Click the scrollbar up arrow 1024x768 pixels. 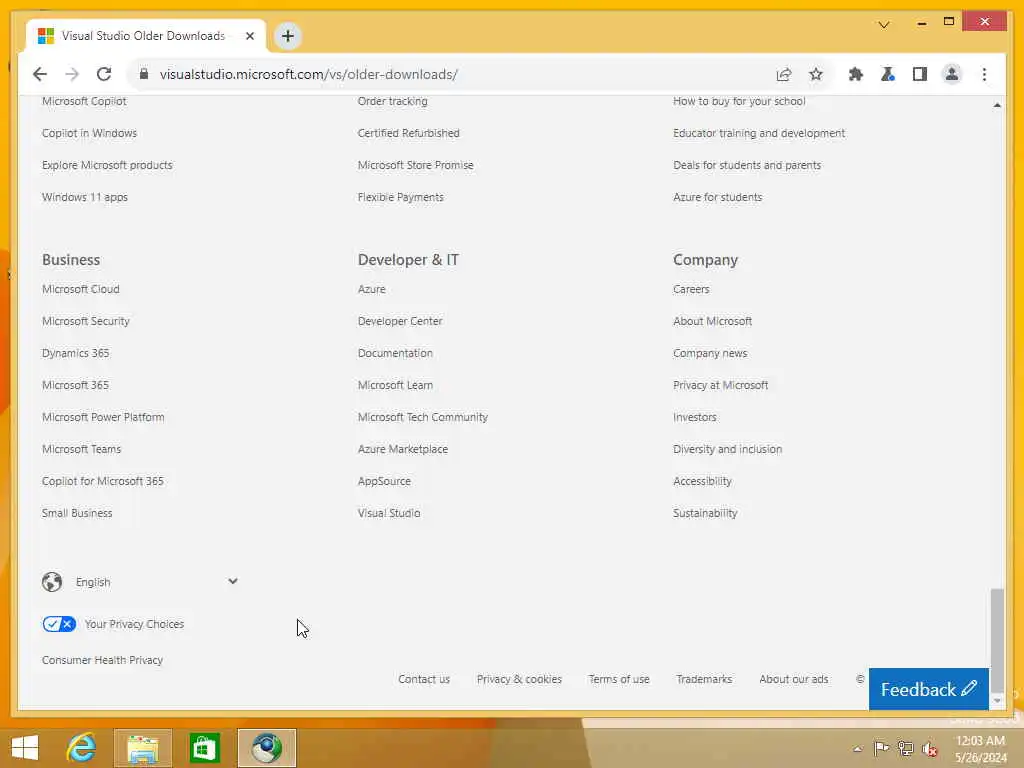[x=997, y=104]
